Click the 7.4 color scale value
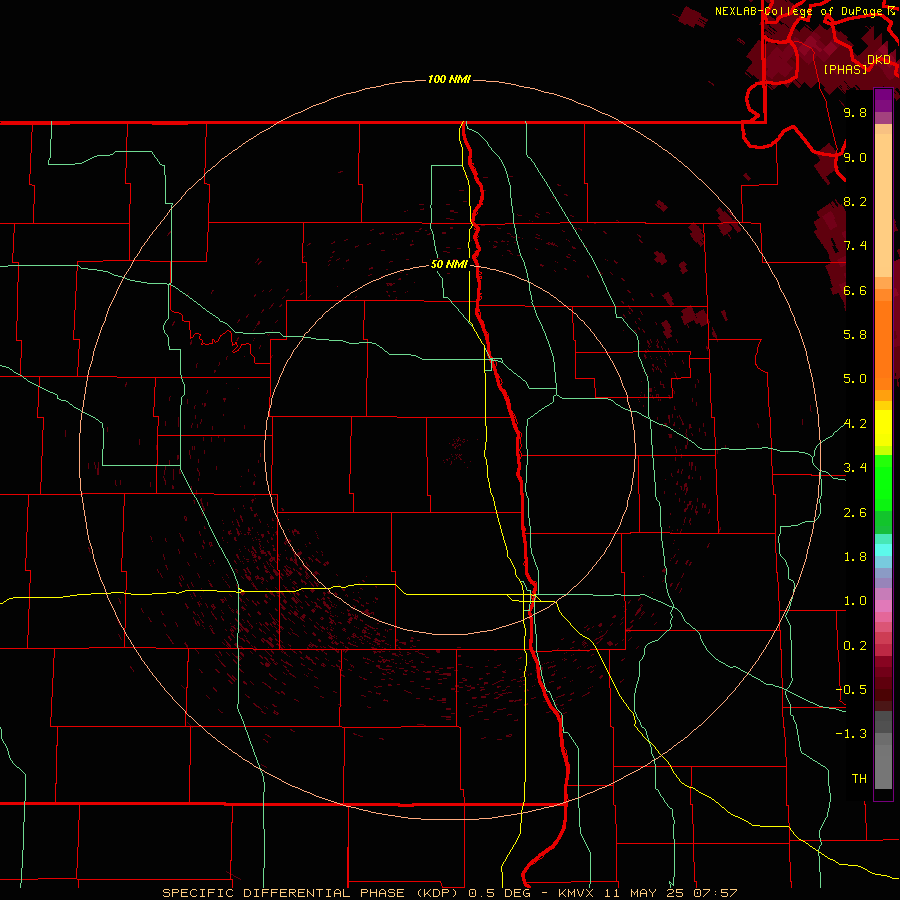 pyautogui.click(x=855, y=246)
